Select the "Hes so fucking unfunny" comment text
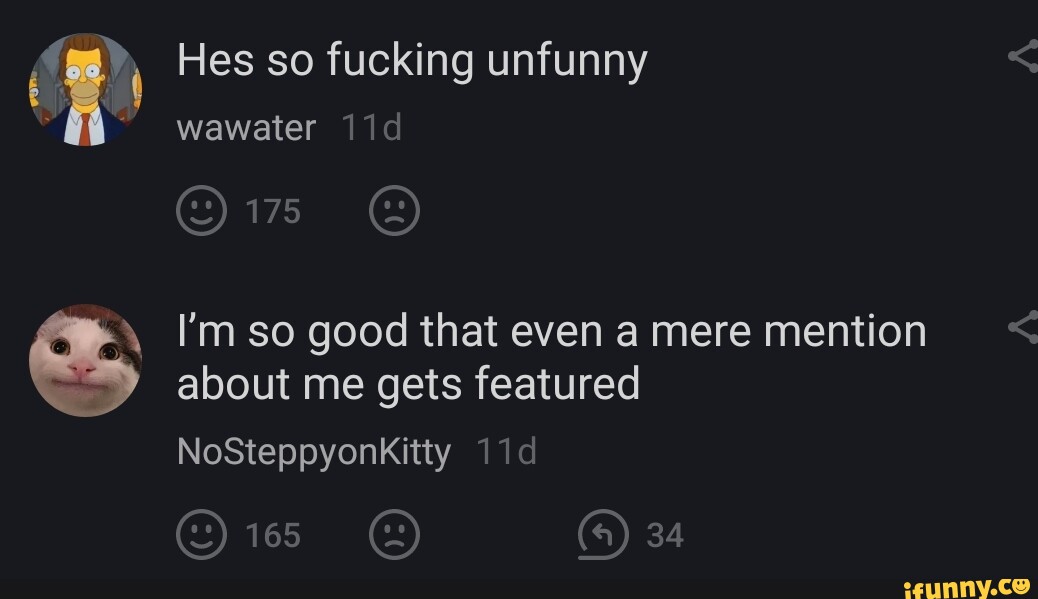This screenshot has height=599, width=1038. (x=412, y=63)
